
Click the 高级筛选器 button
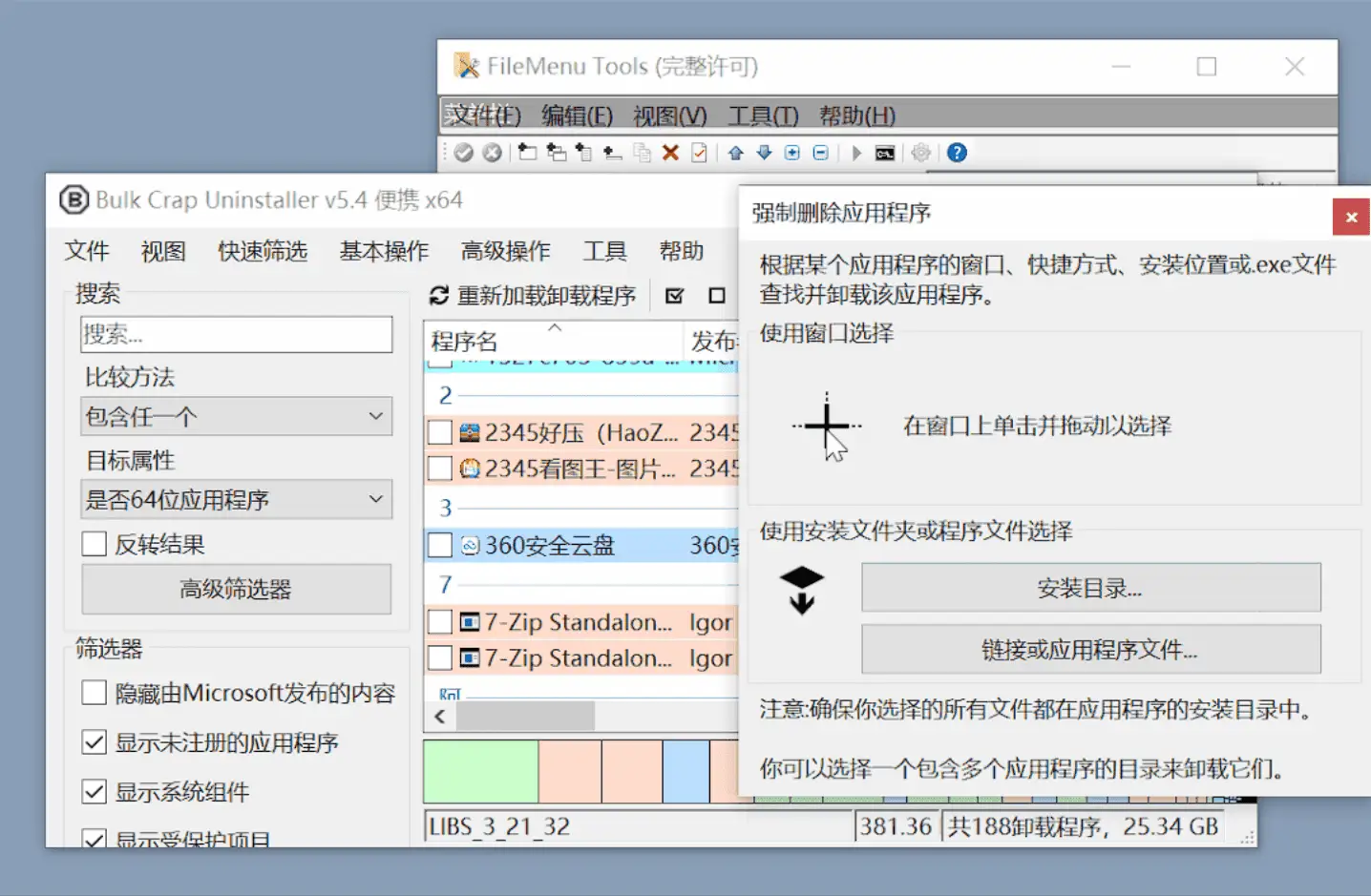[x=236, y=589]
